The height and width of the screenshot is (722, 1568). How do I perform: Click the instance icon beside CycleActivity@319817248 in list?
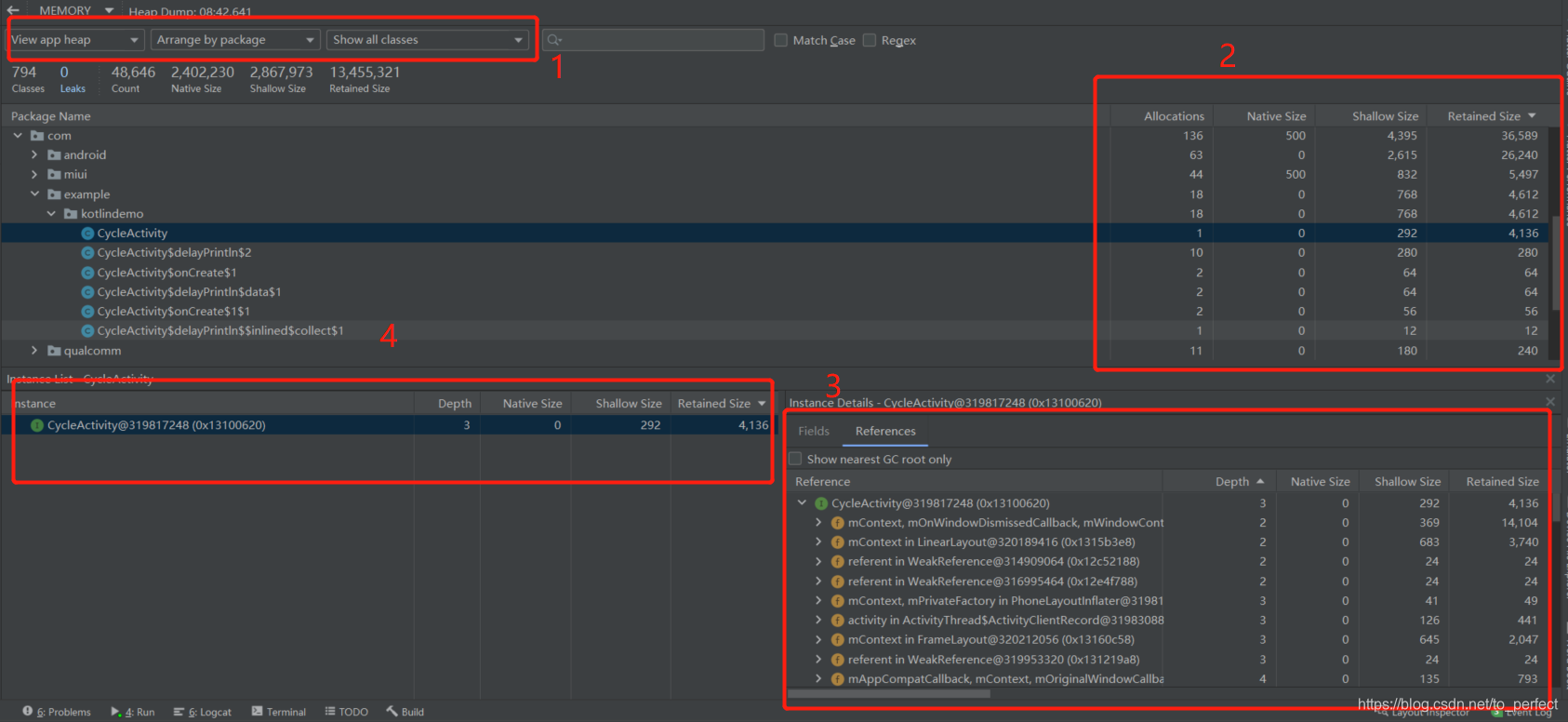37,425
